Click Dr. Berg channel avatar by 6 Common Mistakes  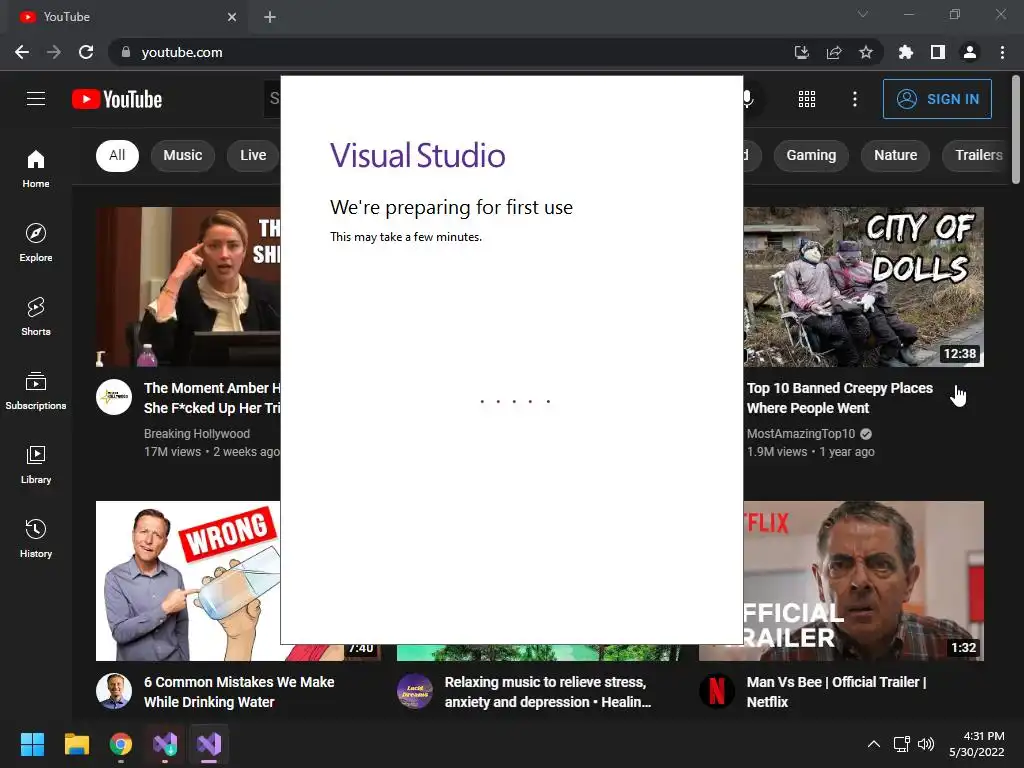[114, 691]
